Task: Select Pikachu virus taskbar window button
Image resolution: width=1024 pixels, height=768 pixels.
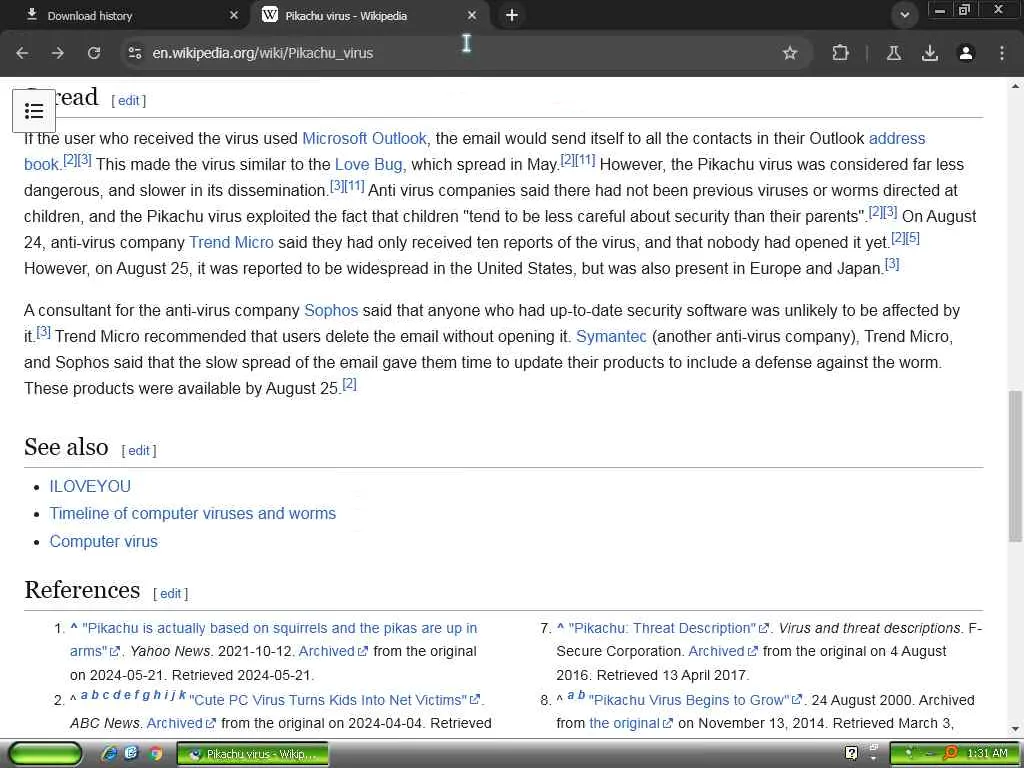Action: point(253,754)
